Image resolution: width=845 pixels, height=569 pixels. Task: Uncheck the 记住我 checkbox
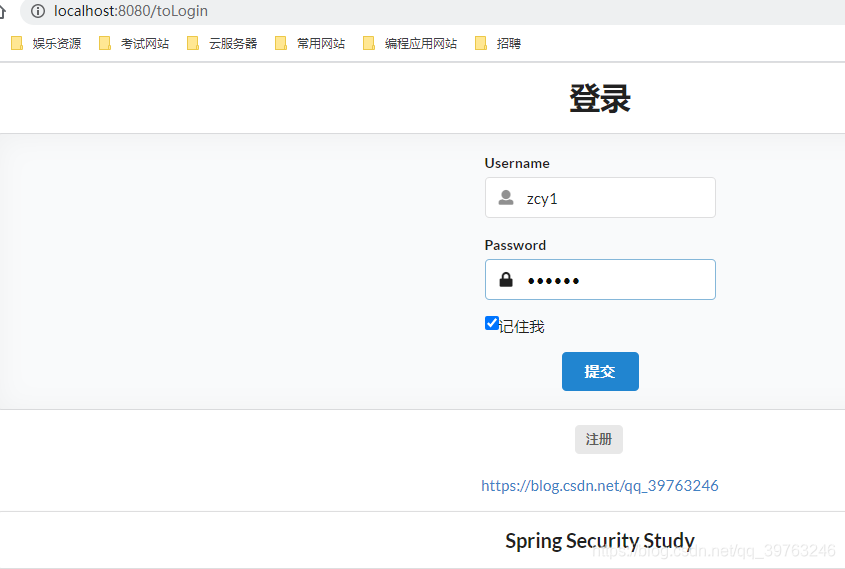tap(491, 323)
